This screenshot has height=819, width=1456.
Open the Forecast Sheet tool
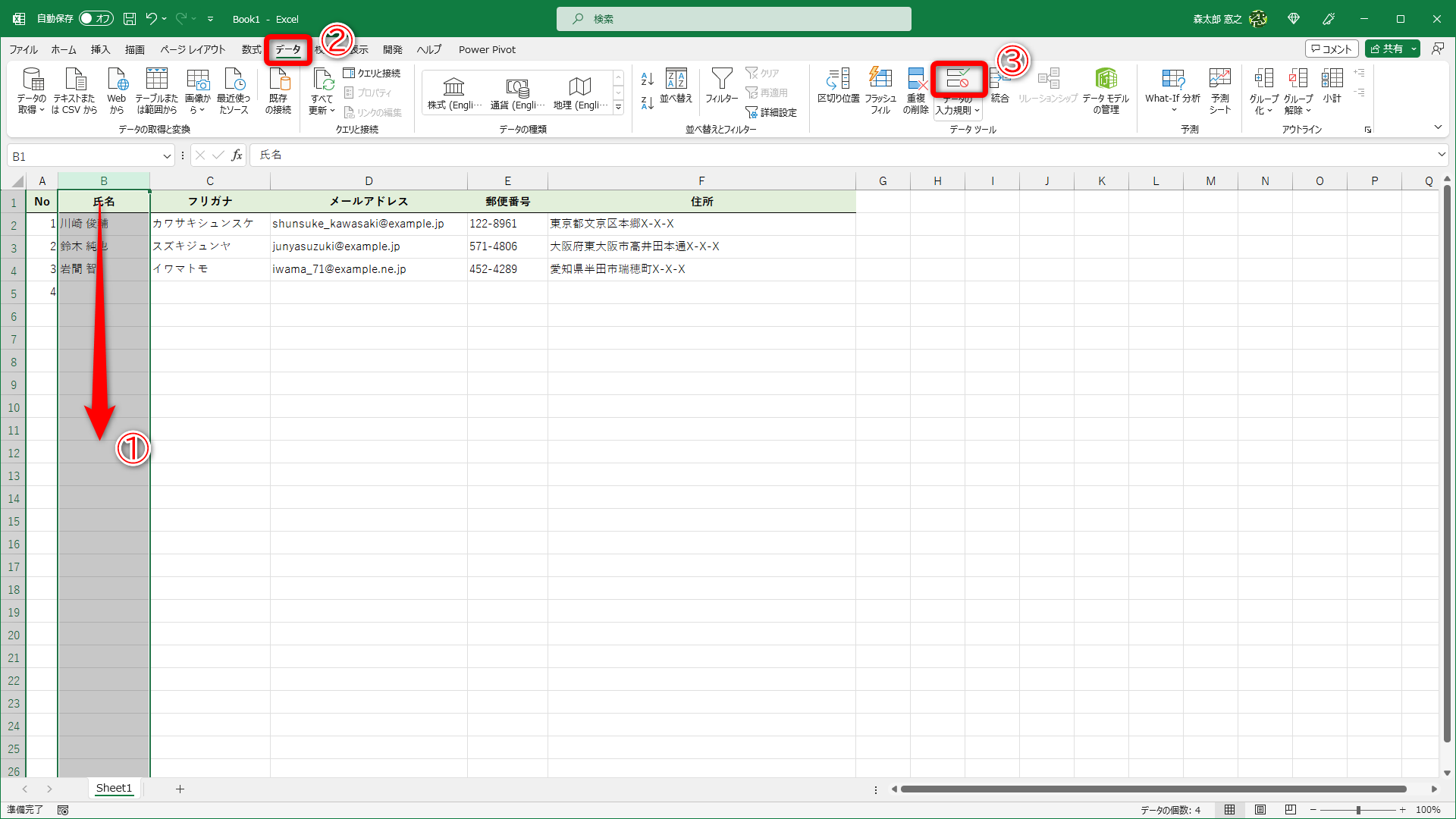[x=1219, y=79]
